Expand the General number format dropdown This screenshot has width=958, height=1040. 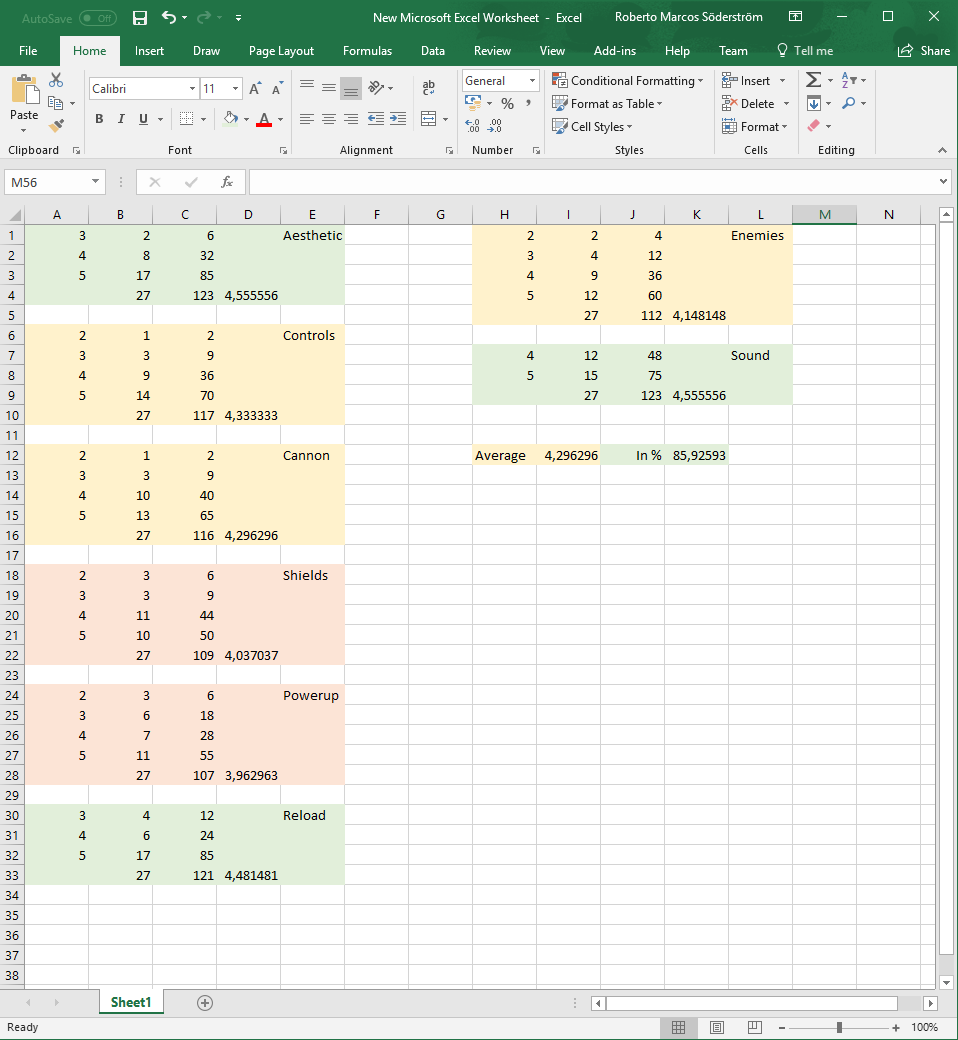[532, 81]
